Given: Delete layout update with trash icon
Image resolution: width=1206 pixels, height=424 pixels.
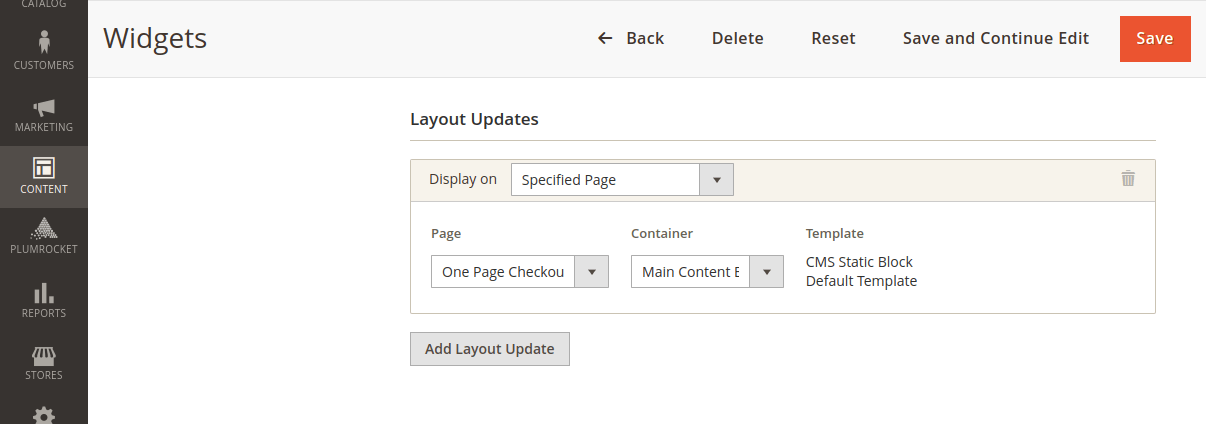Looking at the screenshot, I should point(1128,179).
